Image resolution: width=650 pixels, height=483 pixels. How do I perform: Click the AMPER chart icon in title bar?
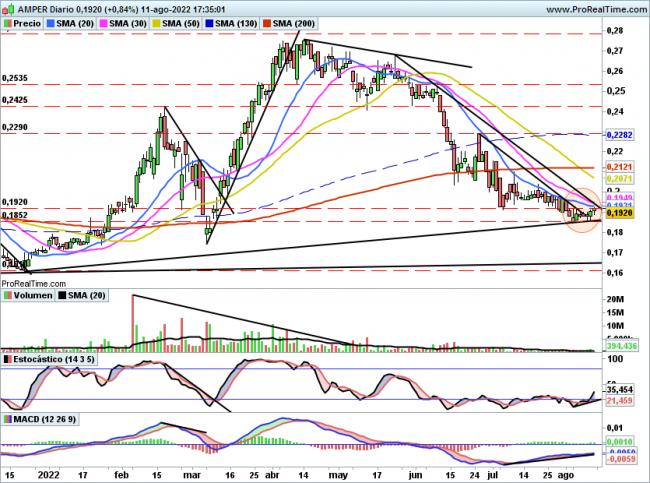point(9,7)
